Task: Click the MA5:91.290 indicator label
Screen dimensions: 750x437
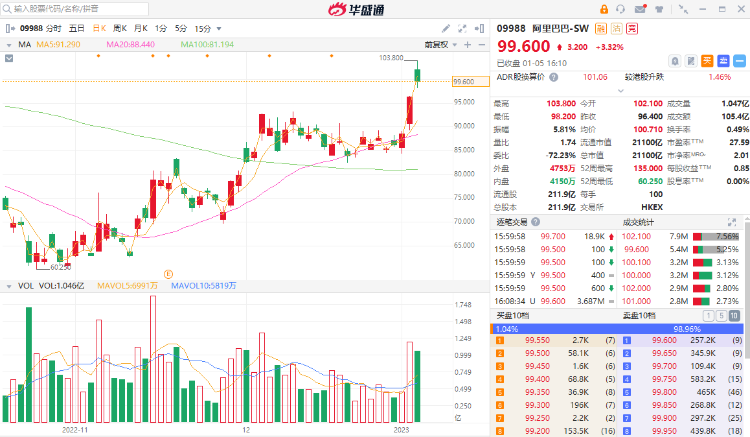Action: pos(58,44)
